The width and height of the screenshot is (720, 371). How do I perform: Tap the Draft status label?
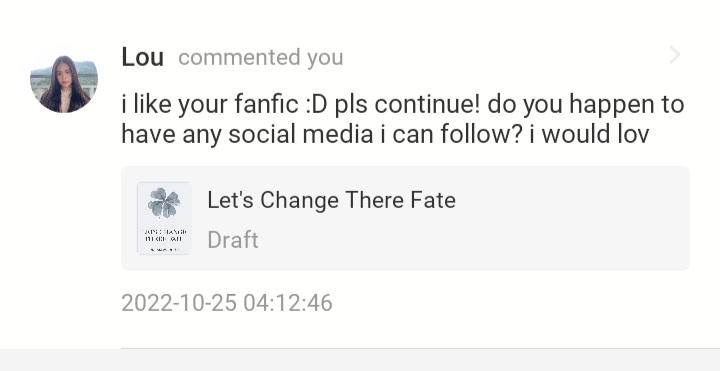(x=233, y=240)
